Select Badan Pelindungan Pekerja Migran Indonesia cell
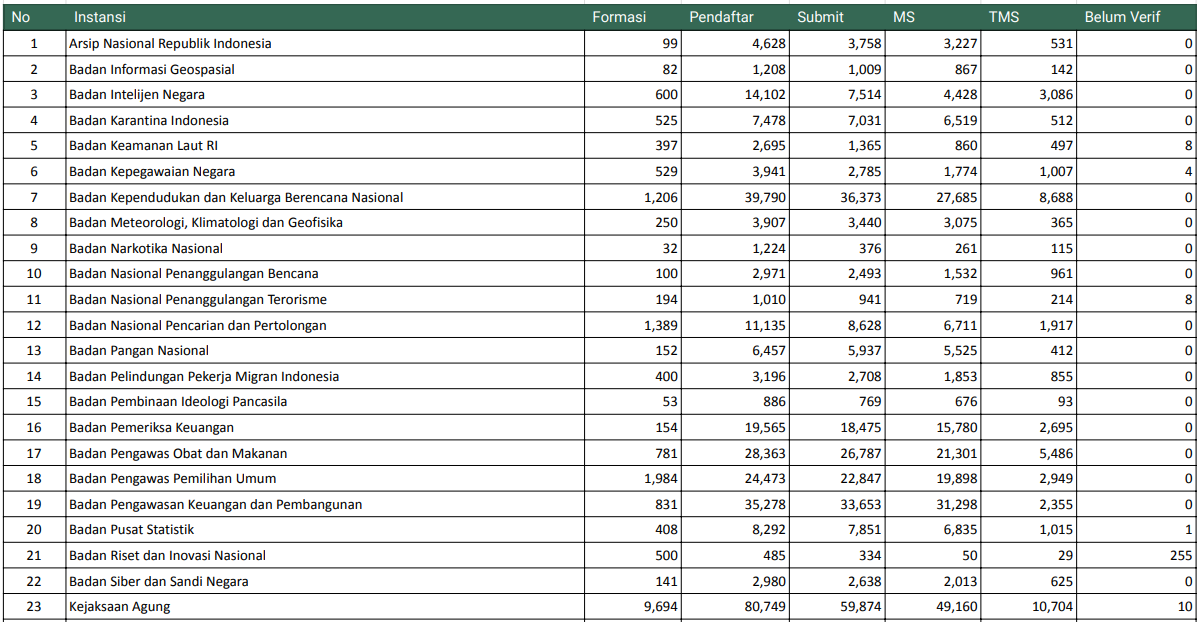Viewport: 1197px width, 622px height. click(x=325, y=376)
